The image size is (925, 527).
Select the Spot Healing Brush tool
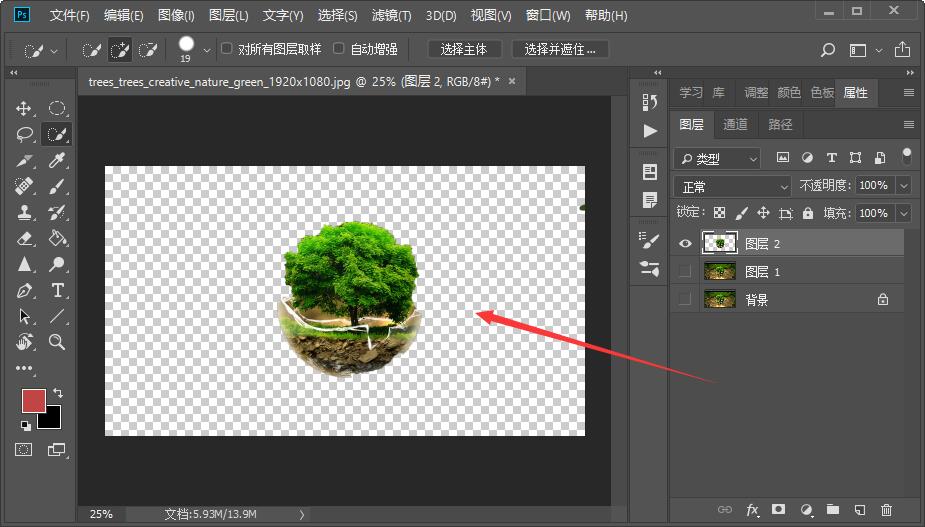(24, 186)
